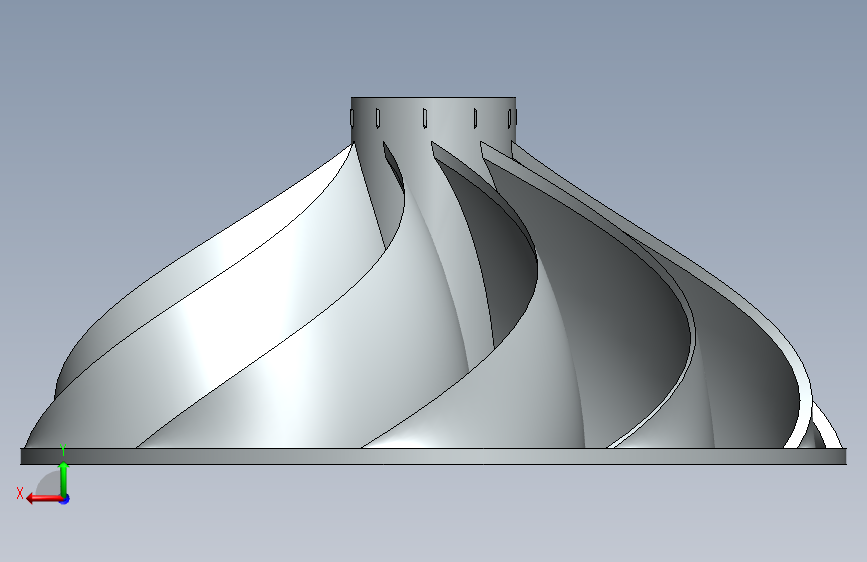Click the red X axis arrow of the triad
867x562 pixels.
click(43, 499)
